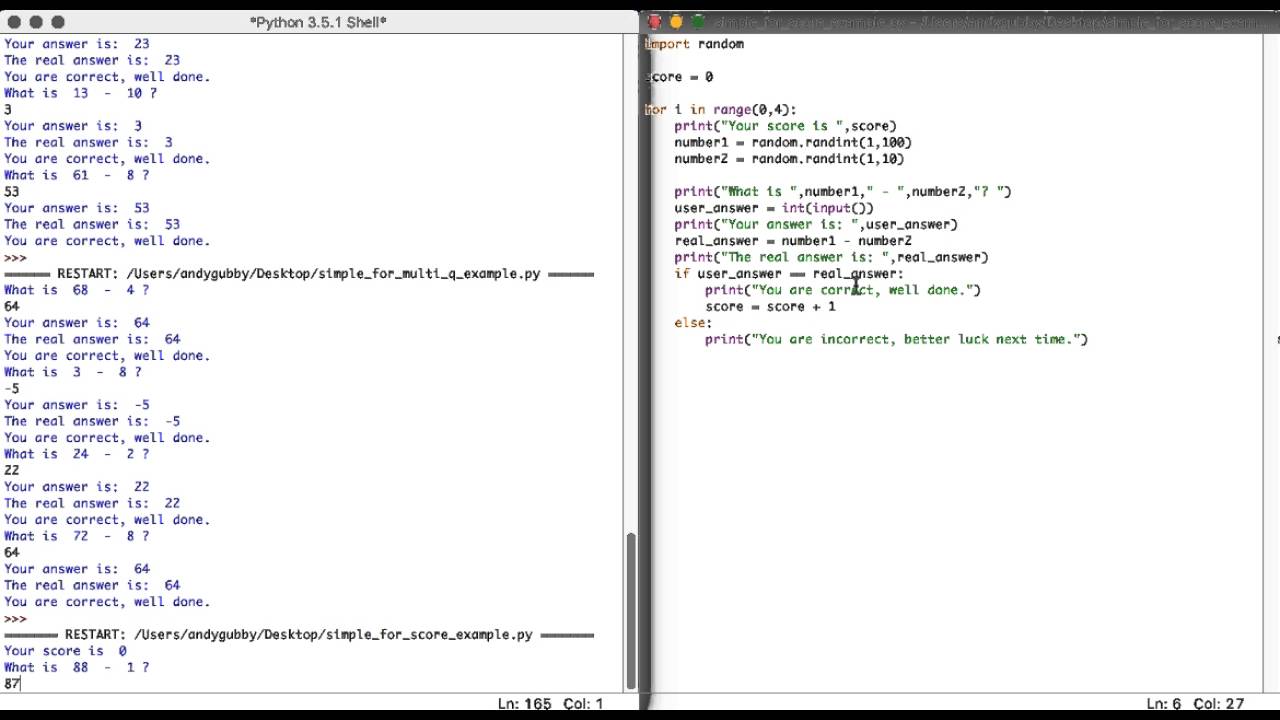Image resolution: width=1280 pixels, height=720 pixels.
Task: Click 'The real answer is: 53' in the shell
Action: 92,225
